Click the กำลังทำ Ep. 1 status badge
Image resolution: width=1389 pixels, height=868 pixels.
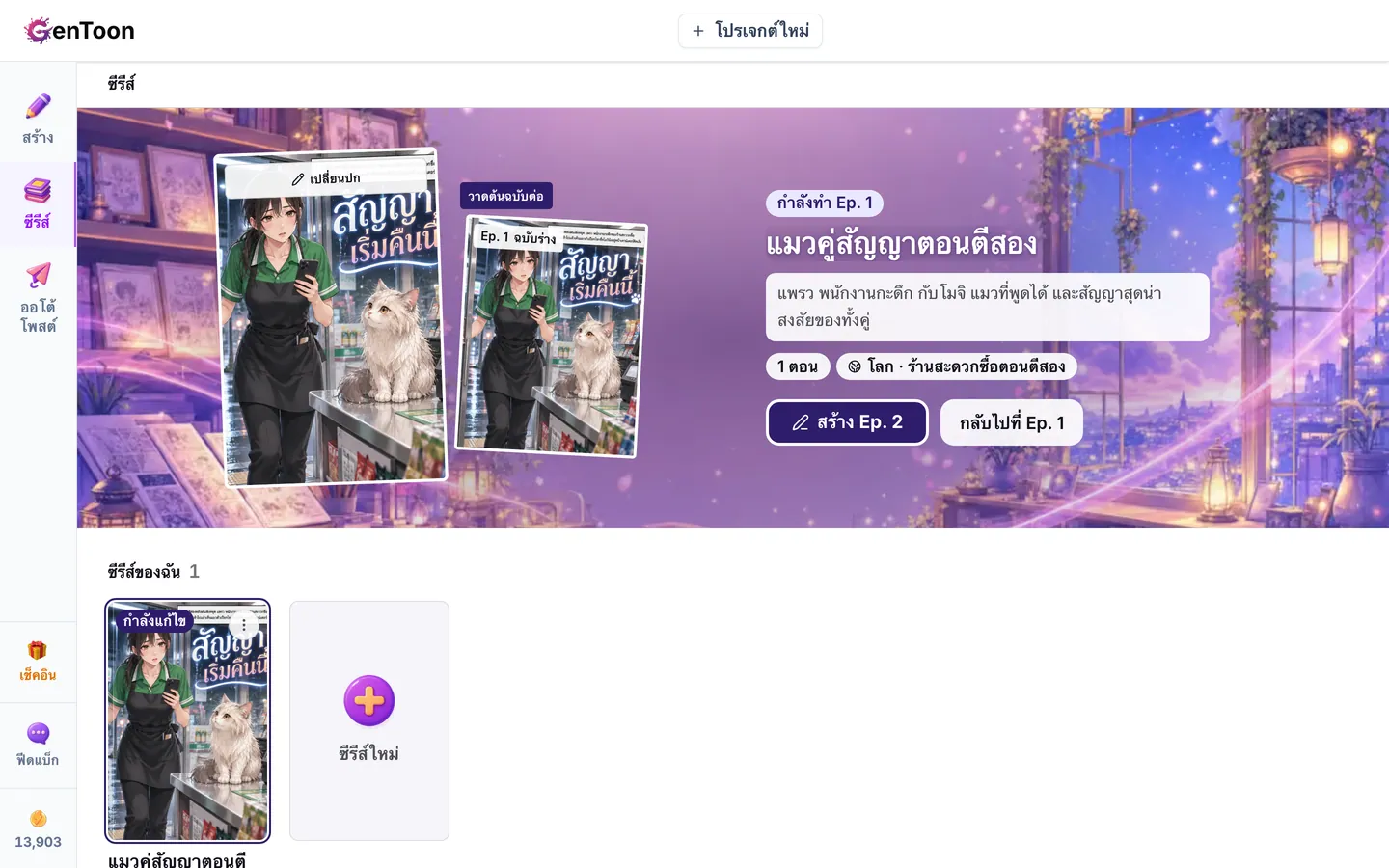pos(825,203)
